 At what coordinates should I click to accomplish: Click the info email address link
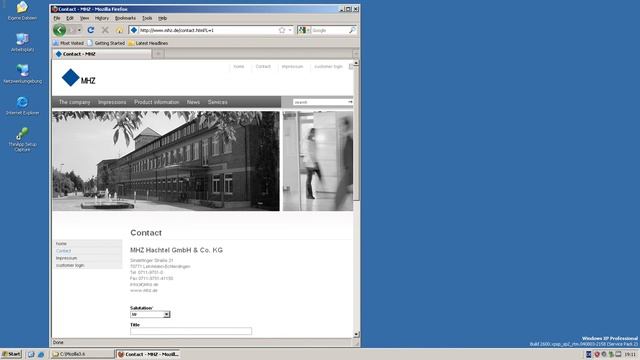point(144,284)
